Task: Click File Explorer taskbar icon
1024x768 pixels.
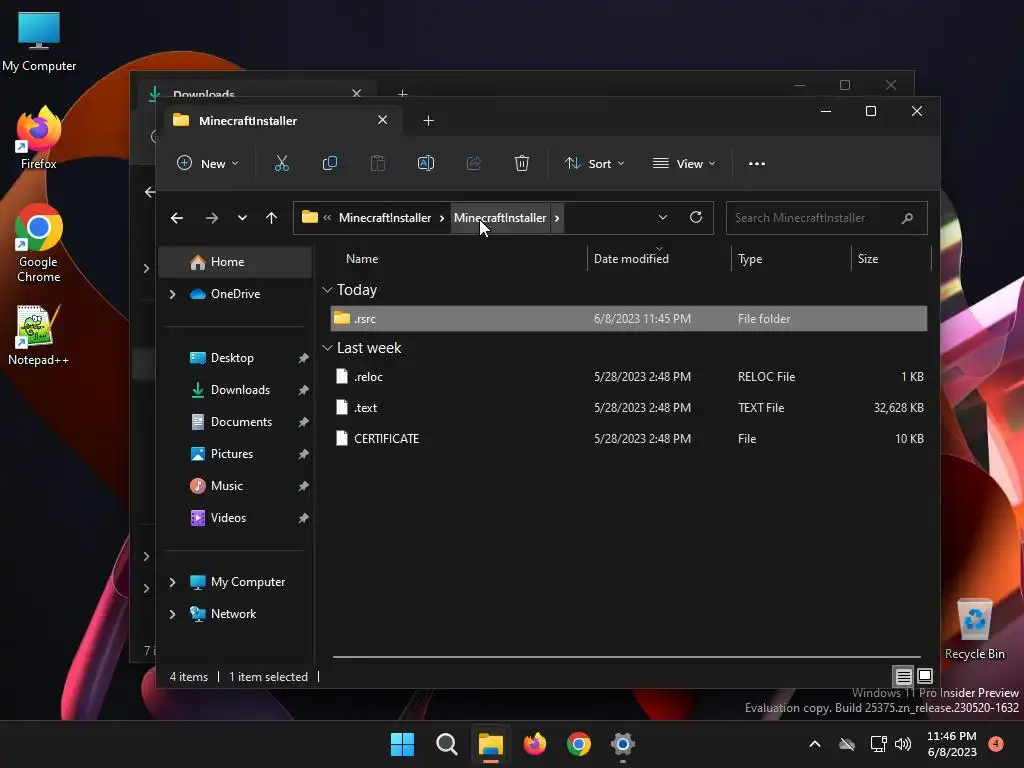Action: (490, 744)
